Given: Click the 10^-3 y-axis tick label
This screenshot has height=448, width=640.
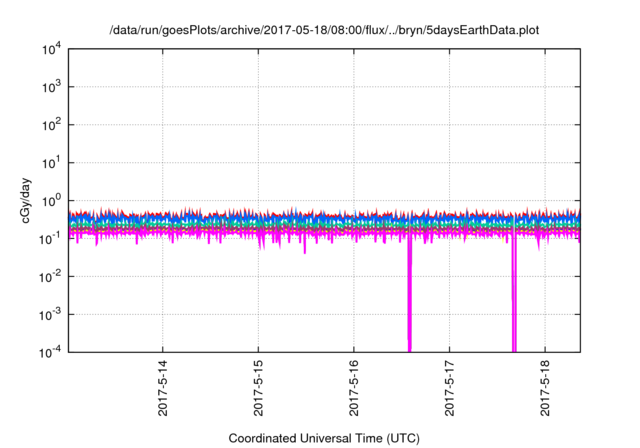Looking at the screenshot, I should click(51, 315).
